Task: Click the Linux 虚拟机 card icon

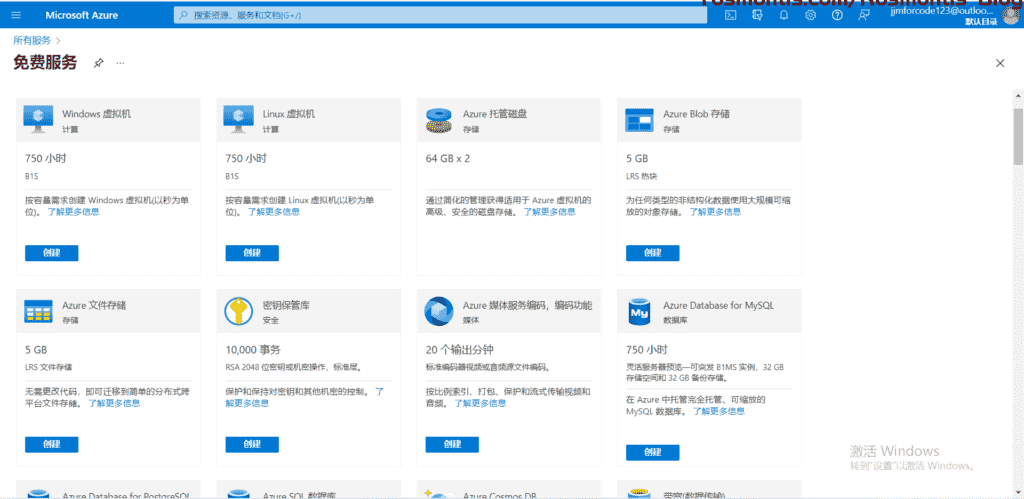Action: tap(239, 120)
